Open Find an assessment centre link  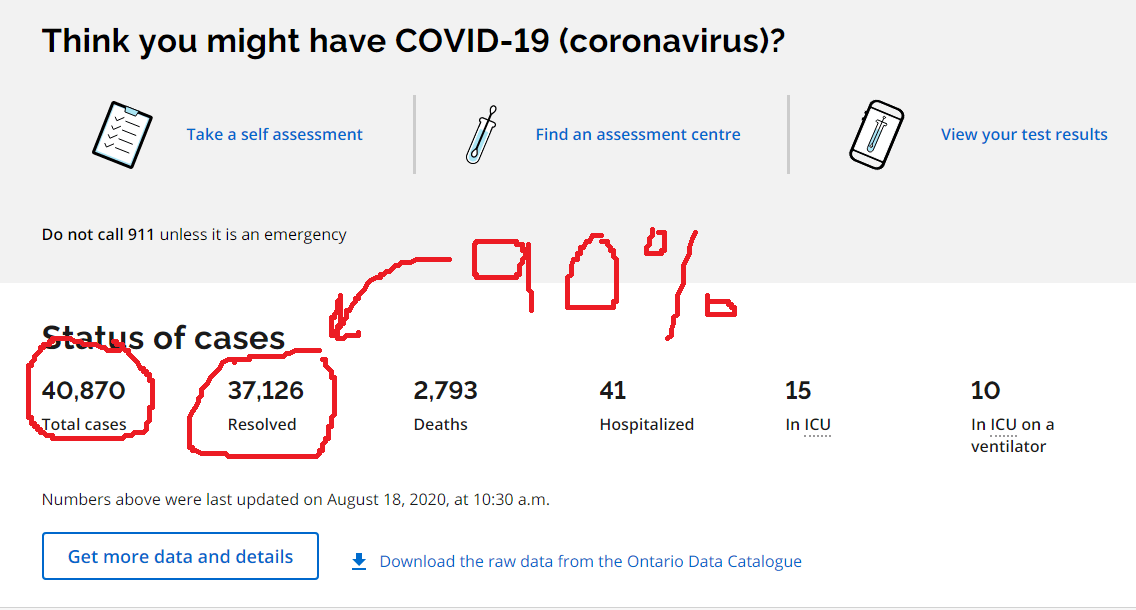[638, 134]
